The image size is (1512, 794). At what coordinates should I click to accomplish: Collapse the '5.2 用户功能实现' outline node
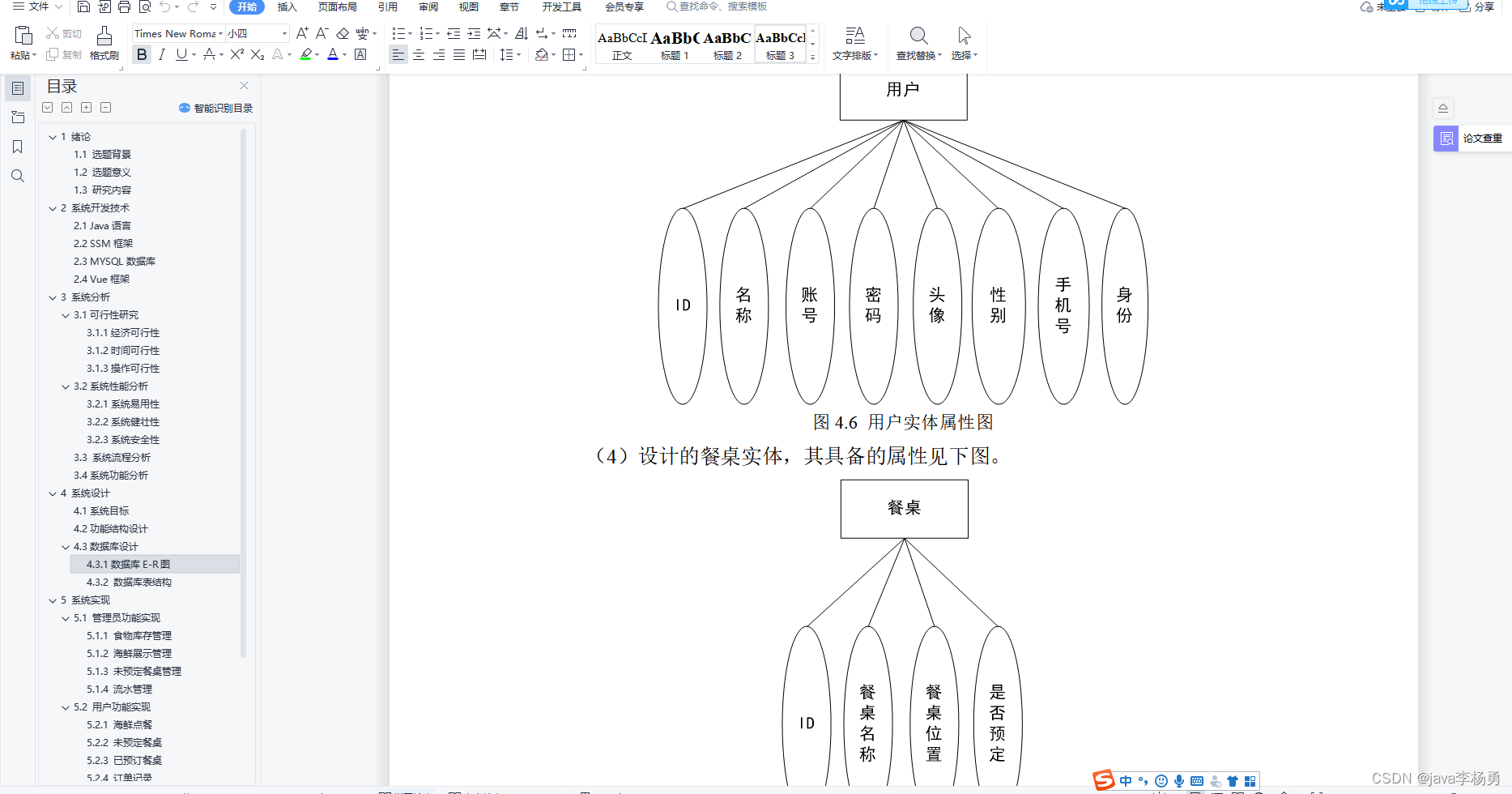66,707
